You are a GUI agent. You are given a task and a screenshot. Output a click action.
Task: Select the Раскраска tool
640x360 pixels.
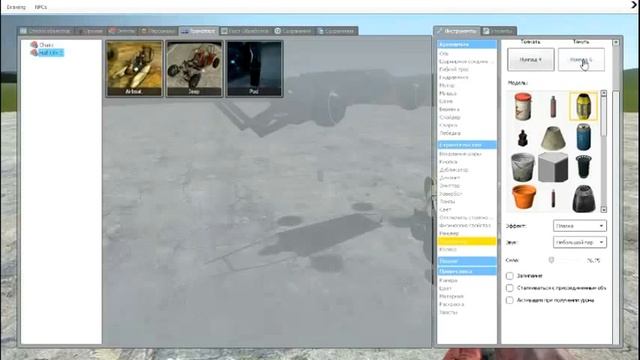pyautogui.click(x=451, y=304)
